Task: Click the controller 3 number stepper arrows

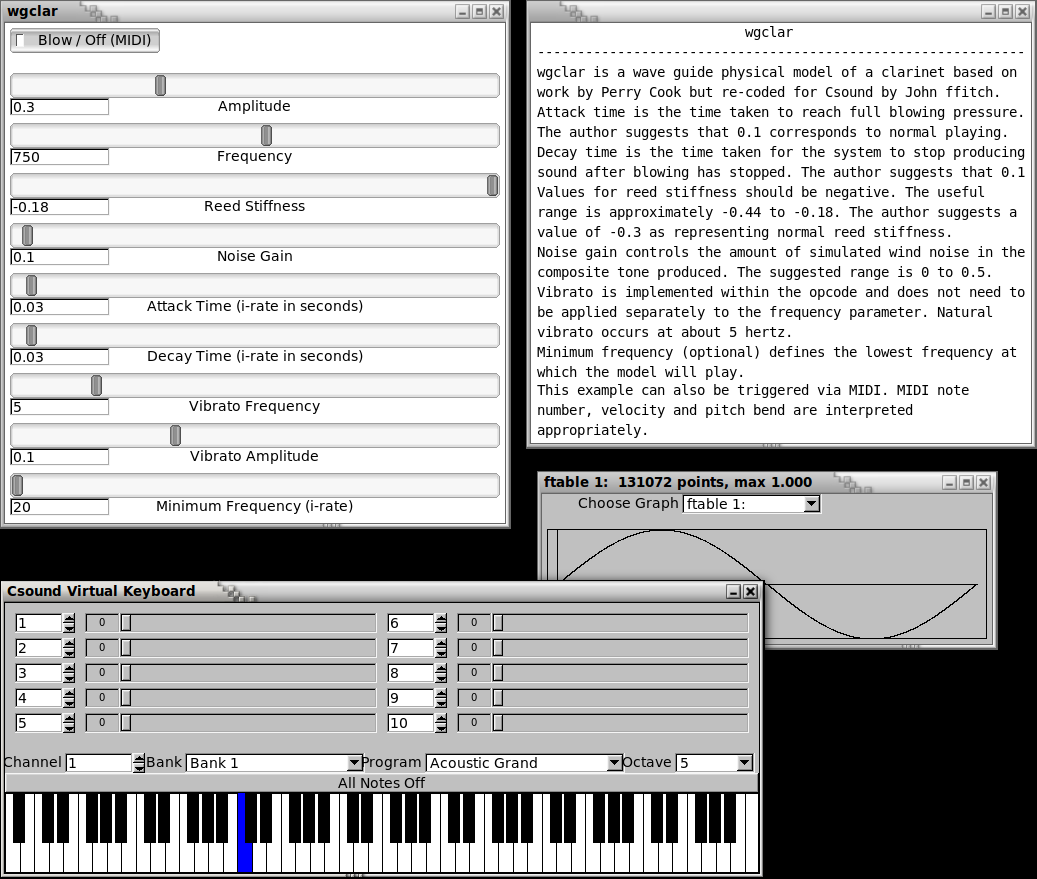Action: 69,673
